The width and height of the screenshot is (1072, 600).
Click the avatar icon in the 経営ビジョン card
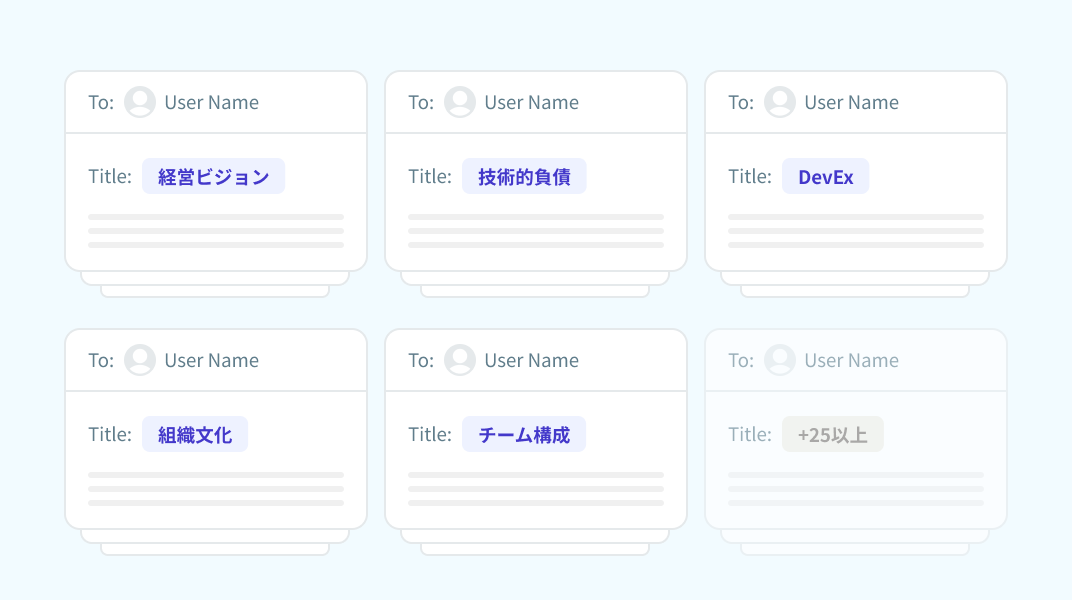click(139, 102)
